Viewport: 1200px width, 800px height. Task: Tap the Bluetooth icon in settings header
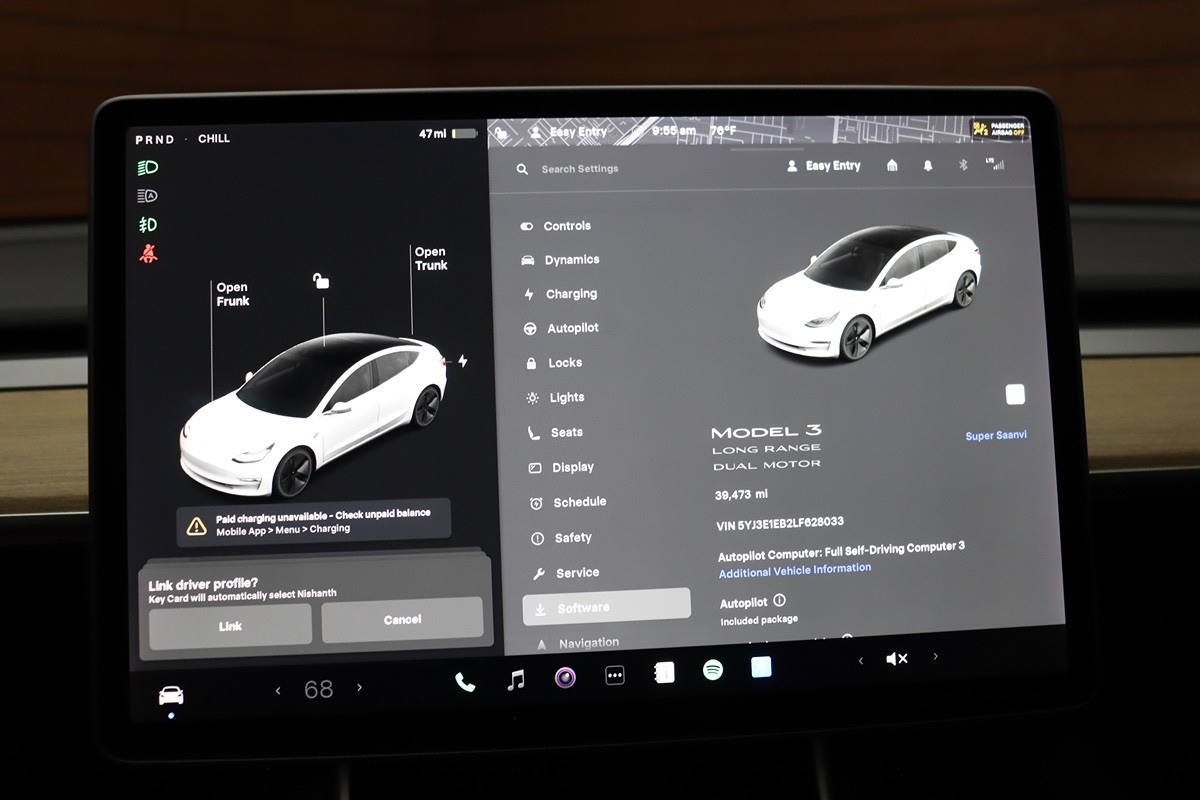963,165
